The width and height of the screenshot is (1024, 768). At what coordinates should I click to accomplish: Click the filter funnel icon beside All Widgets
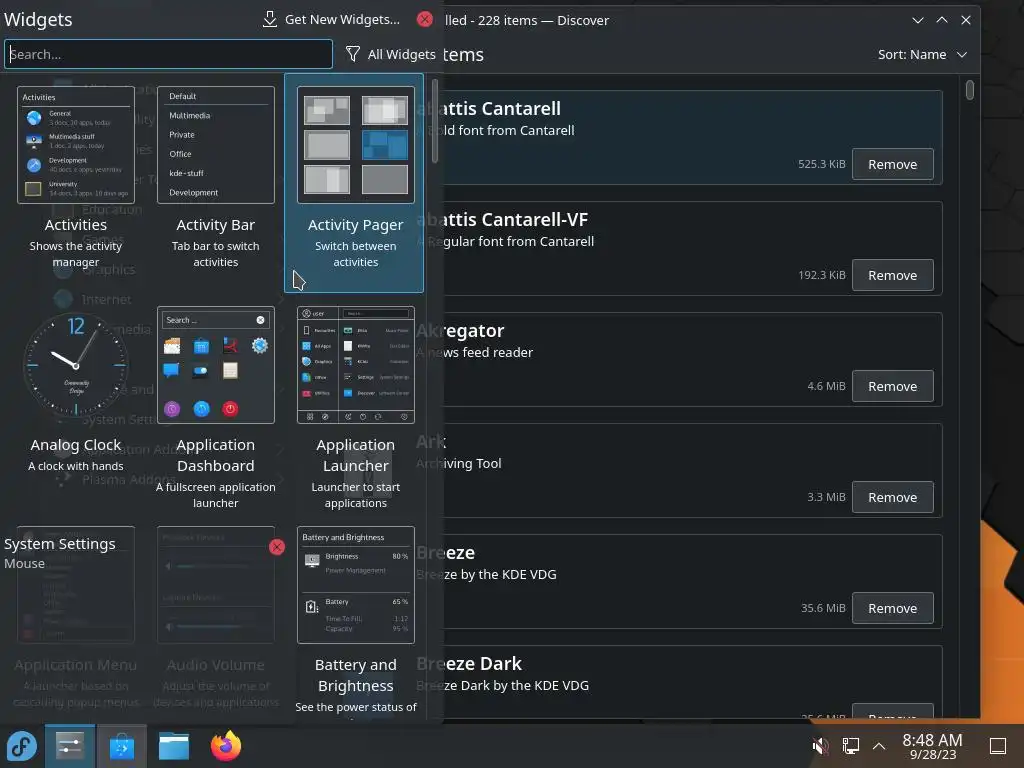coord(353,54)
